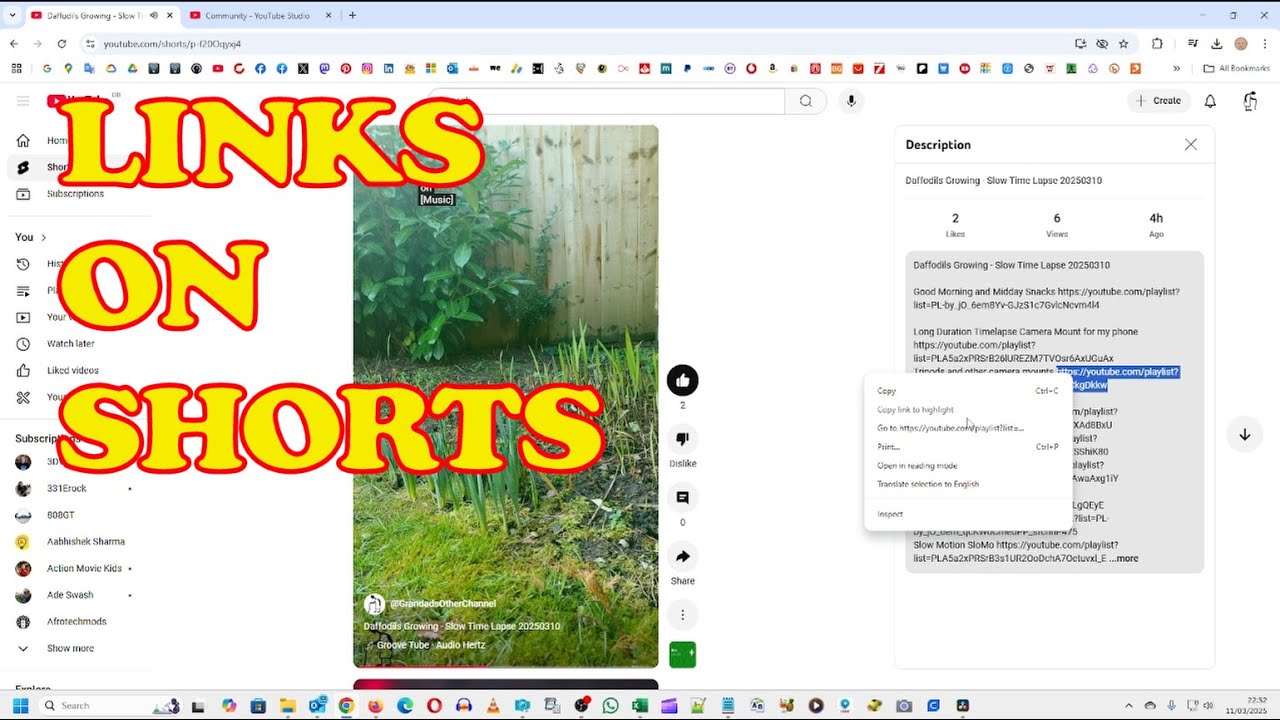1280x720 pixels.
Task: Open Liked videos in sidebar
Action: [x=72, y=370]
